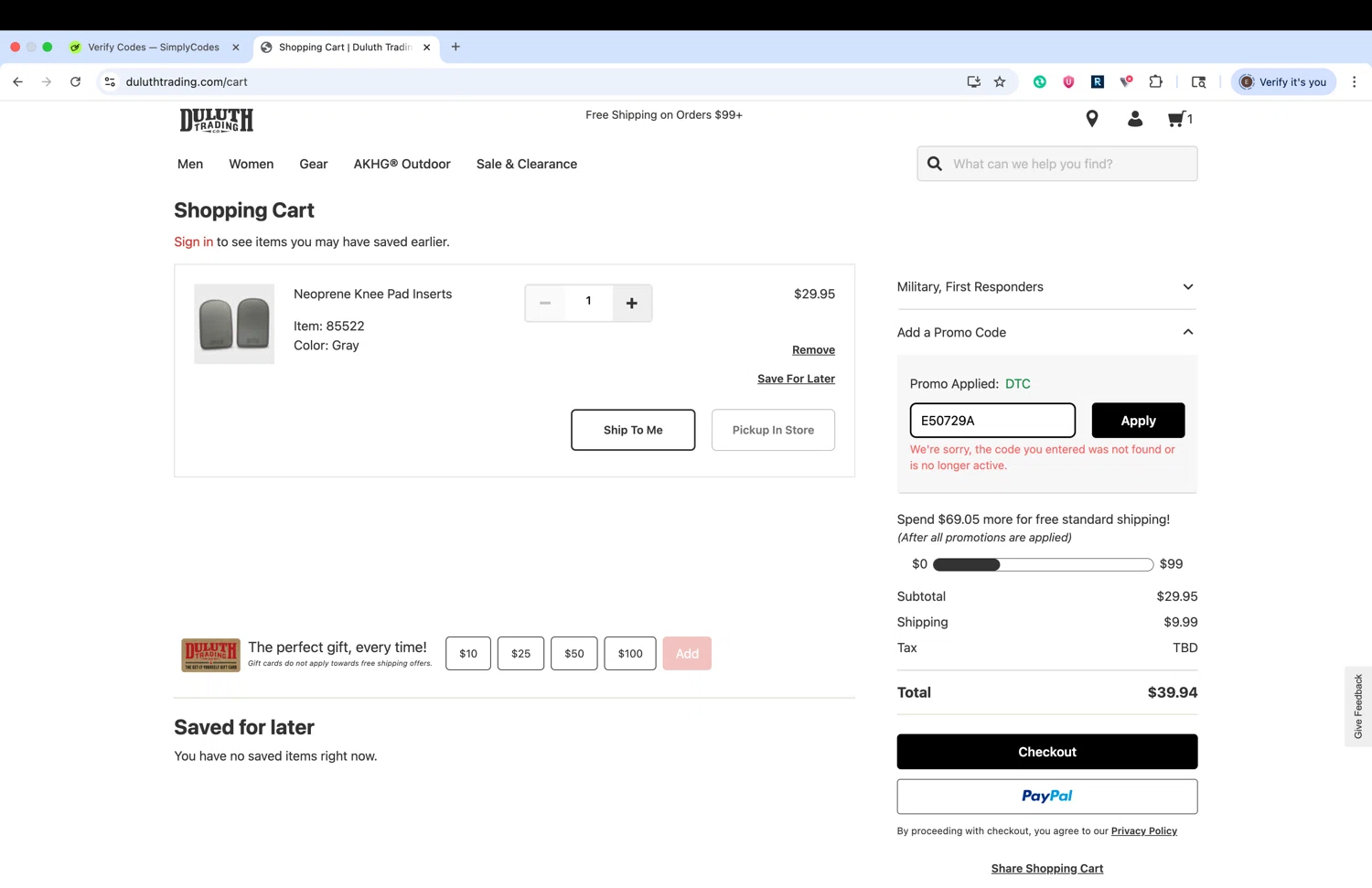Viewport: 1372px width, 888px height.
Task: Click the promo code input field
Action: (992, 421)
